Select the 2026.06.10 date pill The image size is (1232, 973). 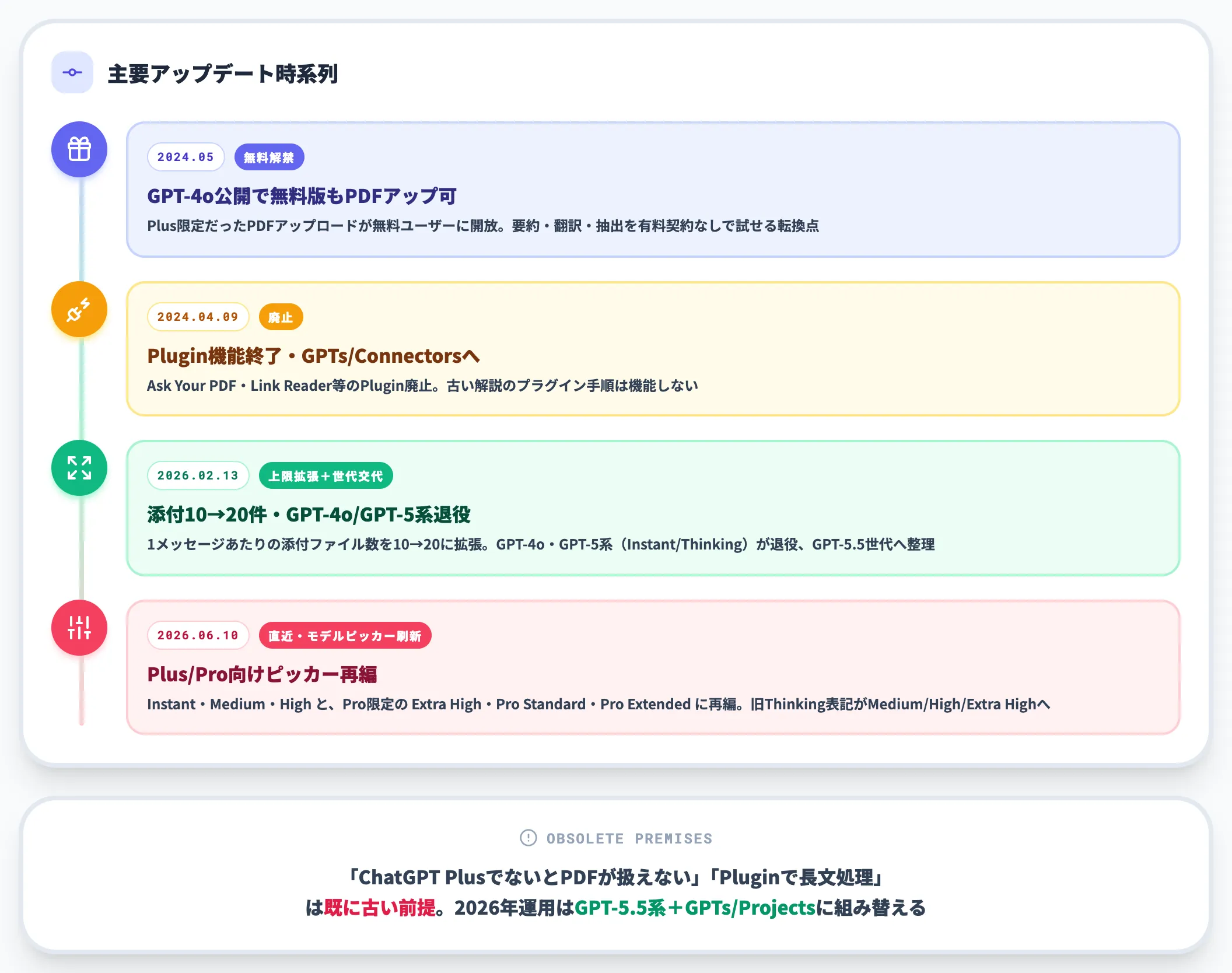click(198, 635)
